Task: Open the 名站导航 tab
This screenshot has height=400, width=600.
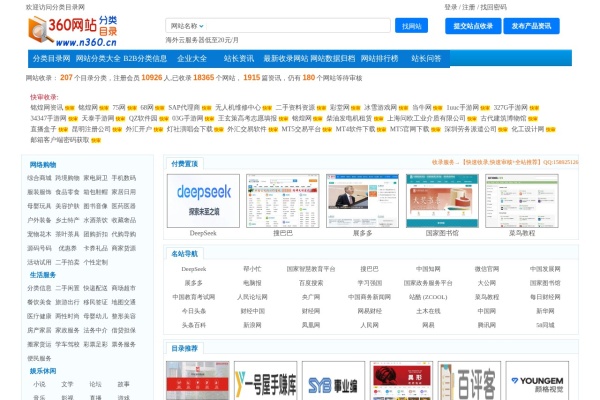Action: point(184,254)
